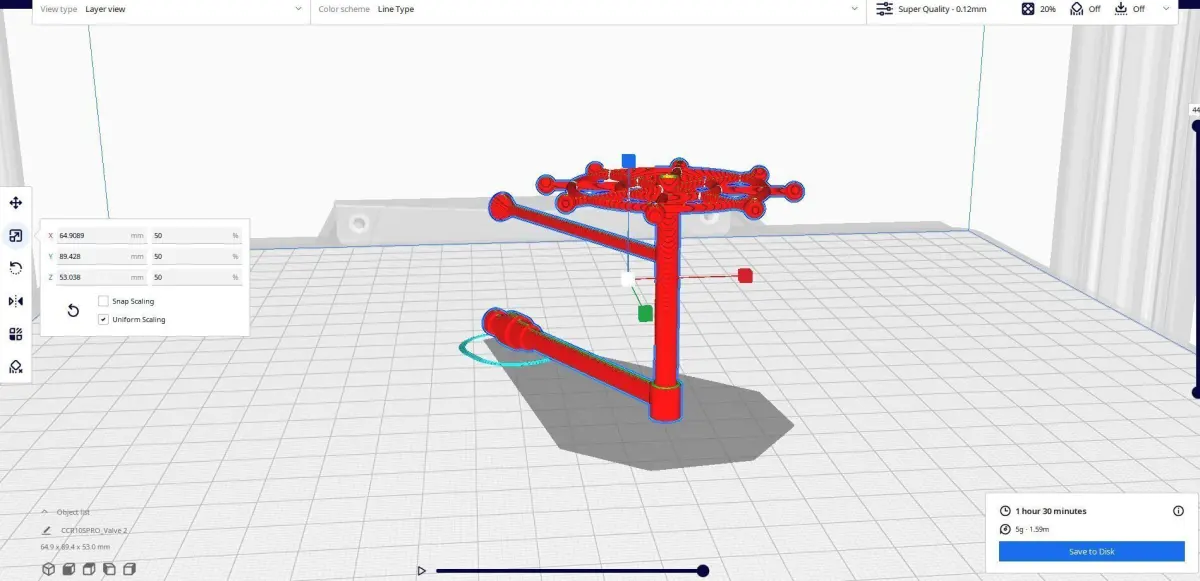Click the support Off icon

point(1076,9)
